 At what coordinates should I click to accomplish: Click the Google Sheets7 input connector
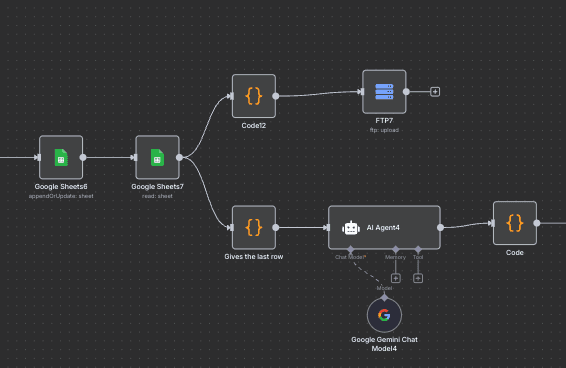pyautogui.click(x=134, y=157)
